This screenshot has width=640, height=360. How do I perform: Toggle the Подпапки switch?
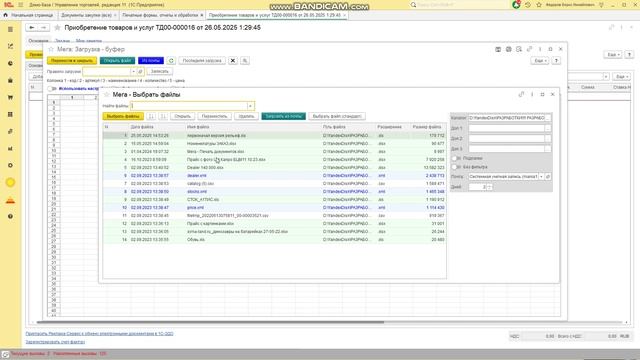tap(455, 158)
